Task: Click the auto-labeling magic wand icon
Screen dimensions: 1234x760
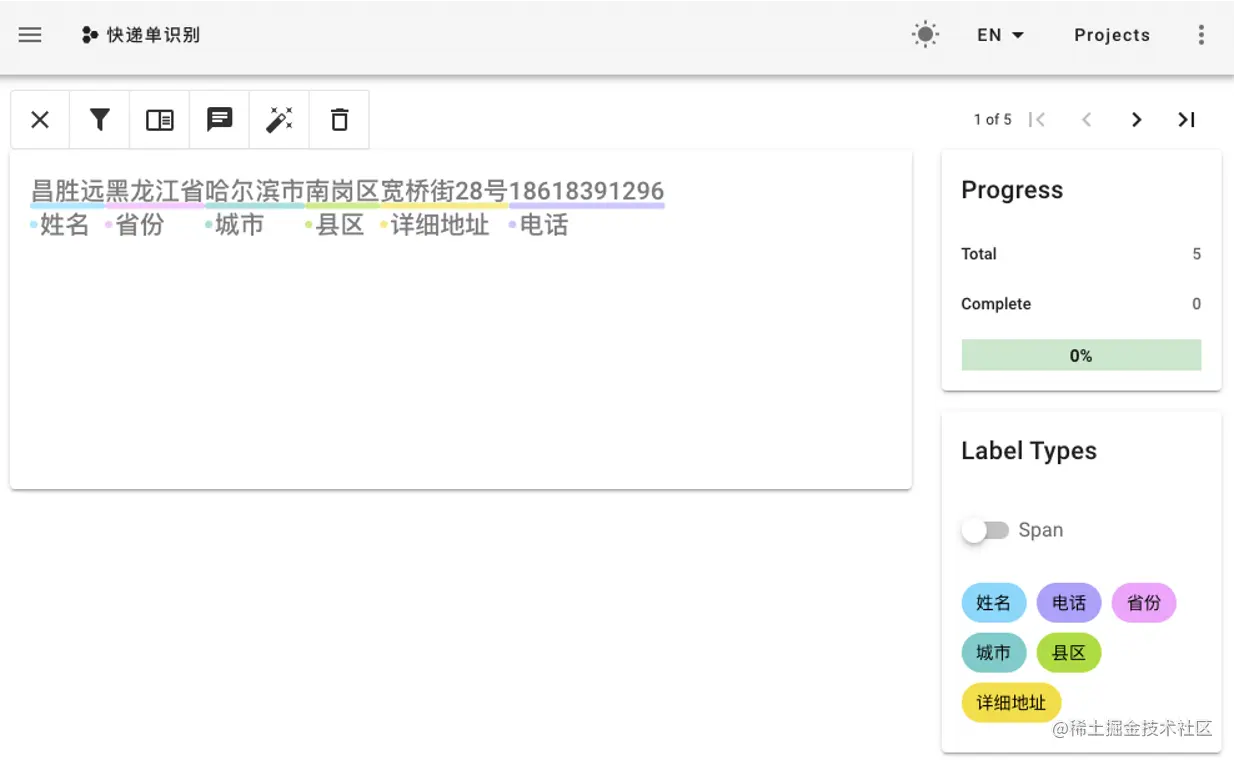Action: click(x=279, y=120)
